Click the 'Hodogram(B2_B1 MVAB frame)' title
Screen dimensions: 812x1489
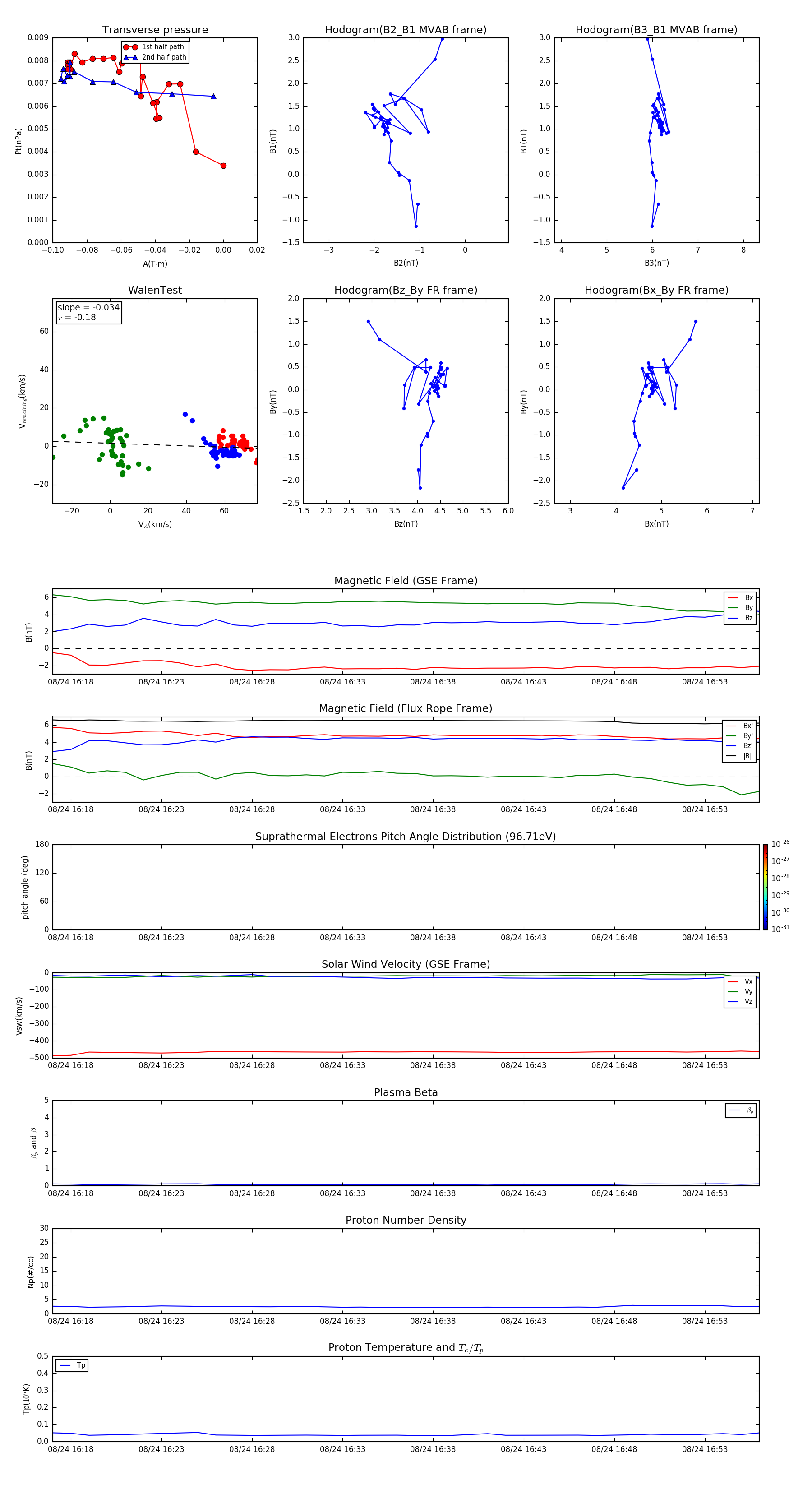coord(406,29)
